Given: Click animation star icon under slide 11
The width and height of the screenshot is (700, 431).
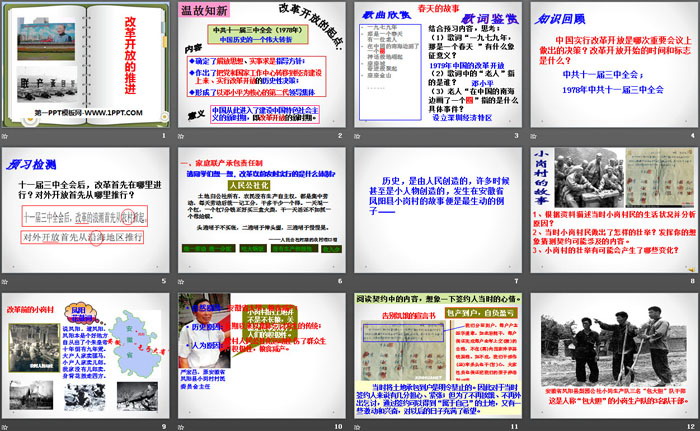Looking at the screenshot, I should (357, 427).
